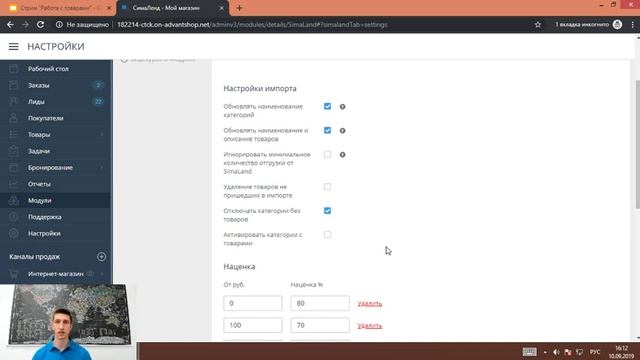The width and height of the screenshot is (640, 360).
Task: Click the Наценка % field containing 80
Action: (320, 303)
